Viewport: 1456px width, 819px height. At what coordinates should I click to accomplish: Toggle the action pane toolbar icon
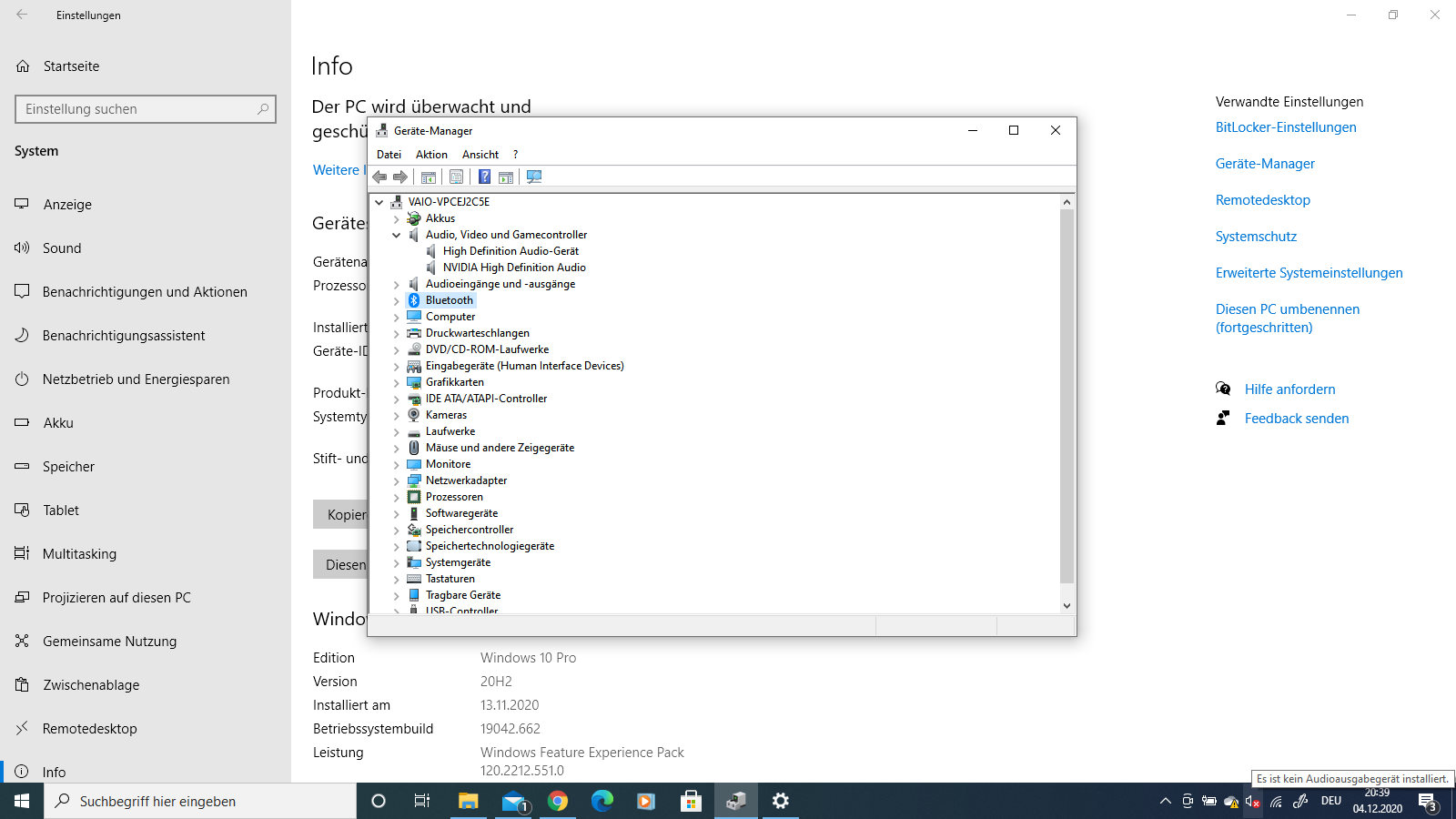coord(506,177)
